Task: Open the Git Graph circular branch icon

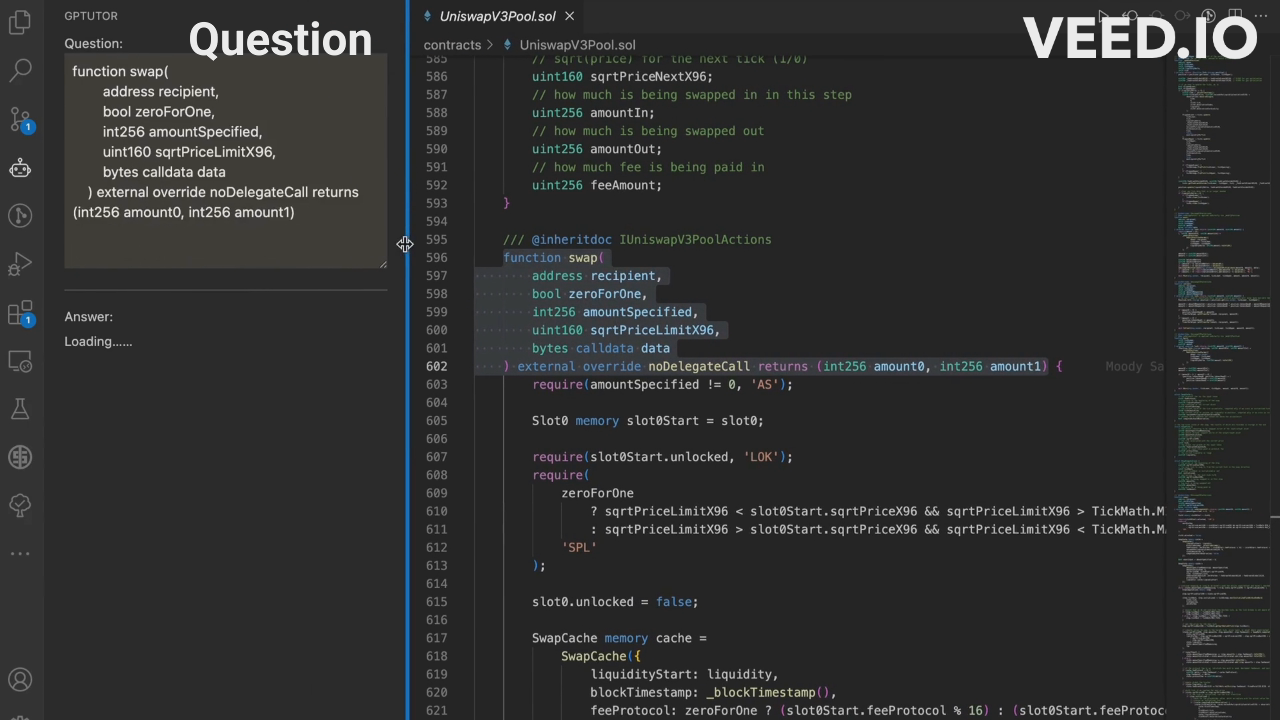Action: (x=20, y=216)
